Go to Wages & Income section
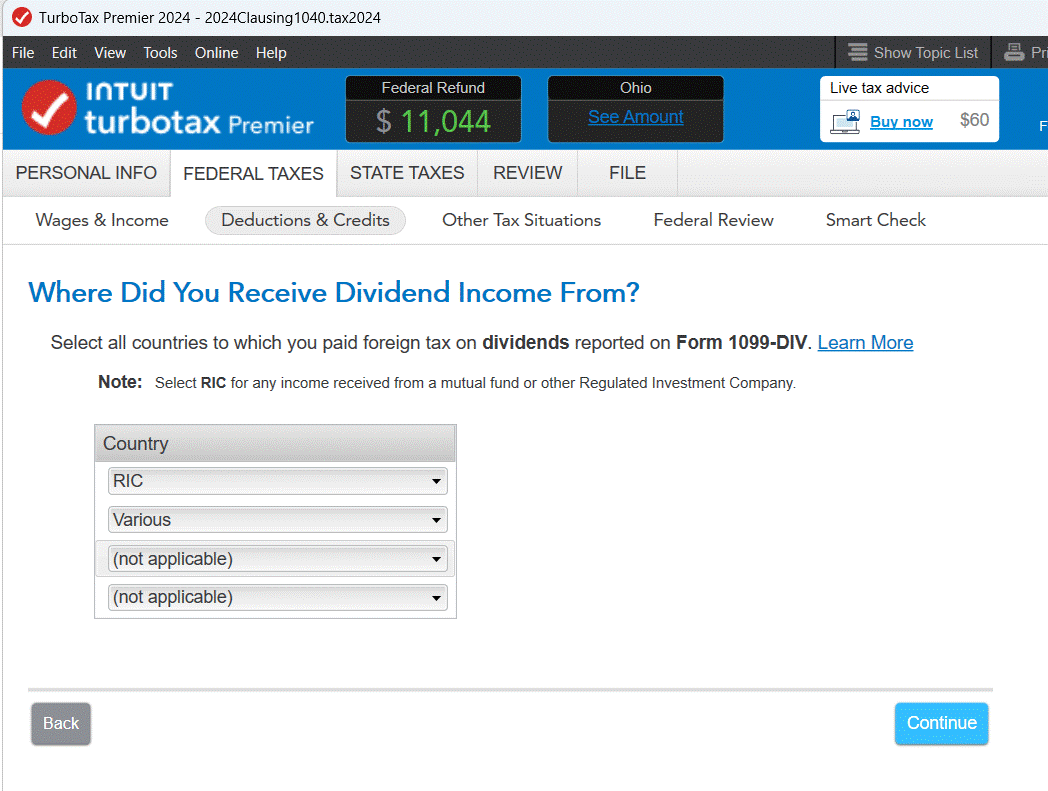This screenshot has height=791, width=1048. (x=102, y=220)
